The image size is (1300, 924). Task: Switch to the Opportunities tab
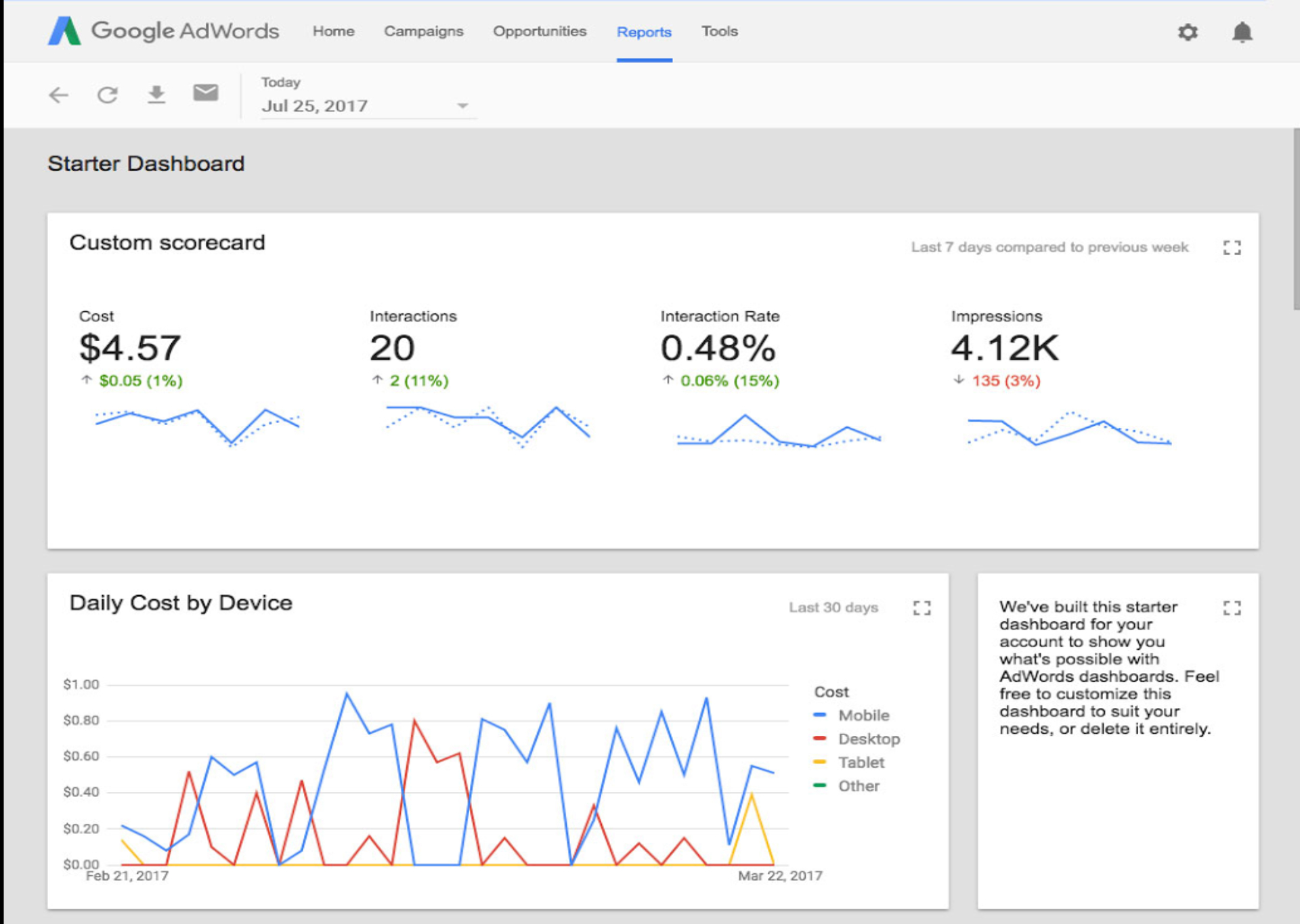(x=540, y=31)
